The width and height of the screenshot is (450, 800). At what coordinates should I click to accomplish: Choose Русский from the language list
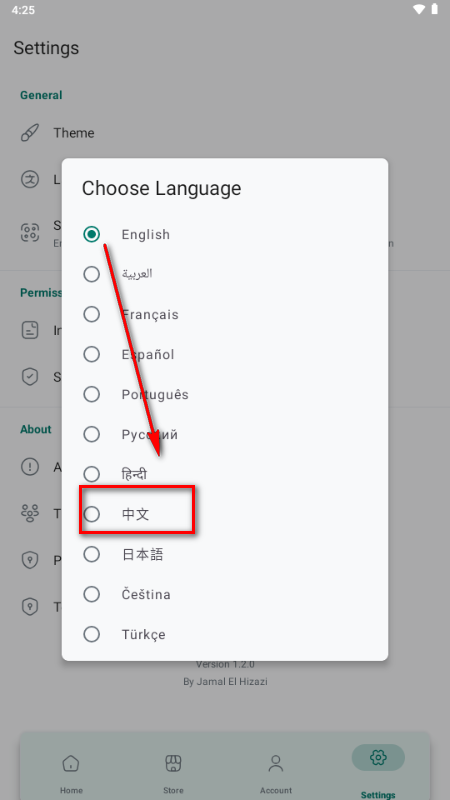(91, 434)
